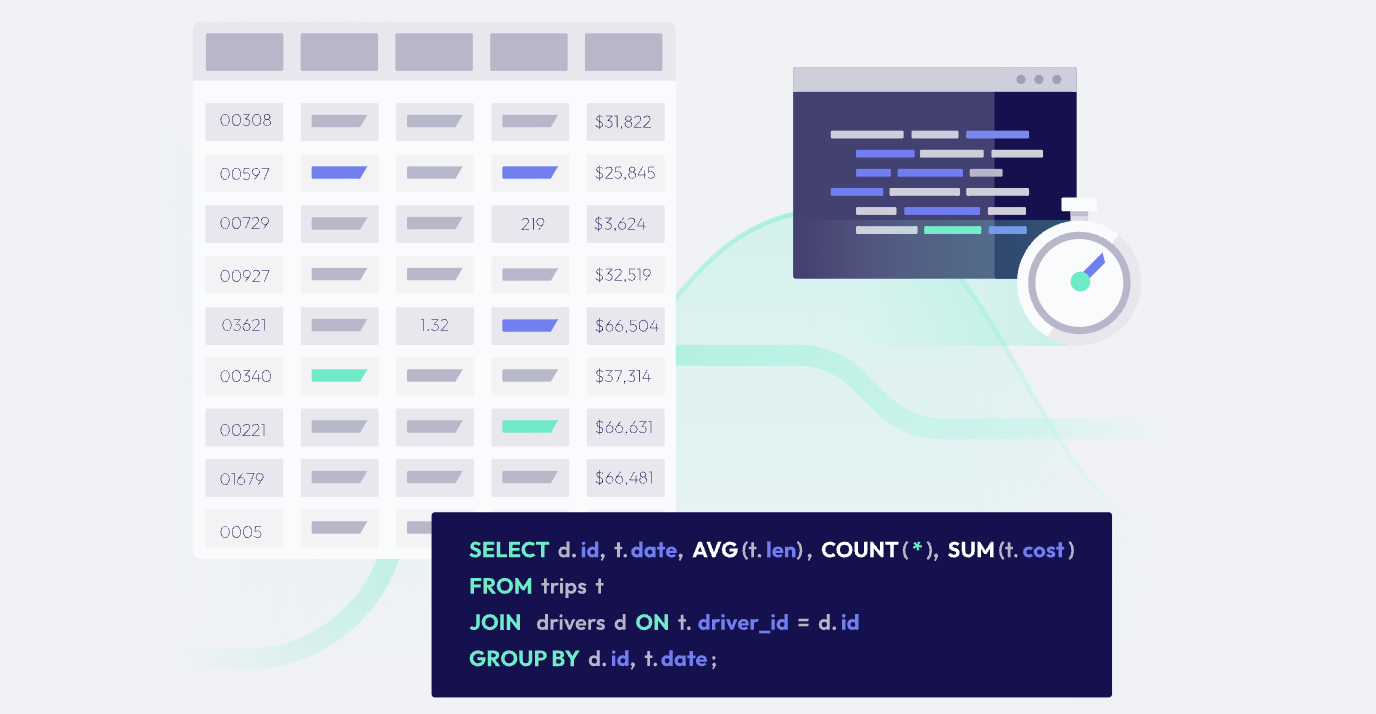
Task: Toggle the green bar in row 00340
Action: coord(339,375)
